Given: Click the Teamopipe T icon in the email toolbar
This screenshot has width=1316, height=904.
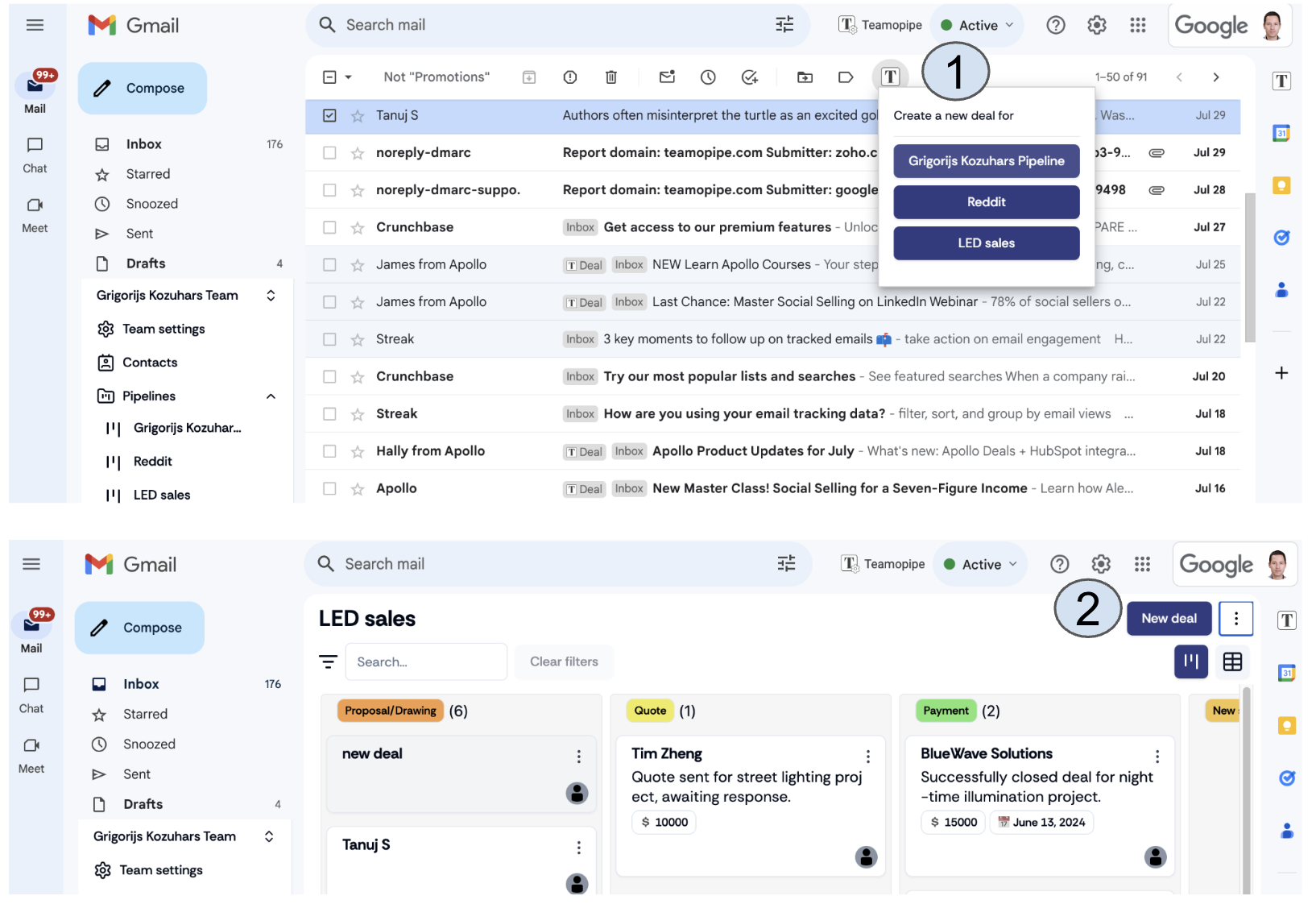Looking at the screenshot, I should coord(890,77).
